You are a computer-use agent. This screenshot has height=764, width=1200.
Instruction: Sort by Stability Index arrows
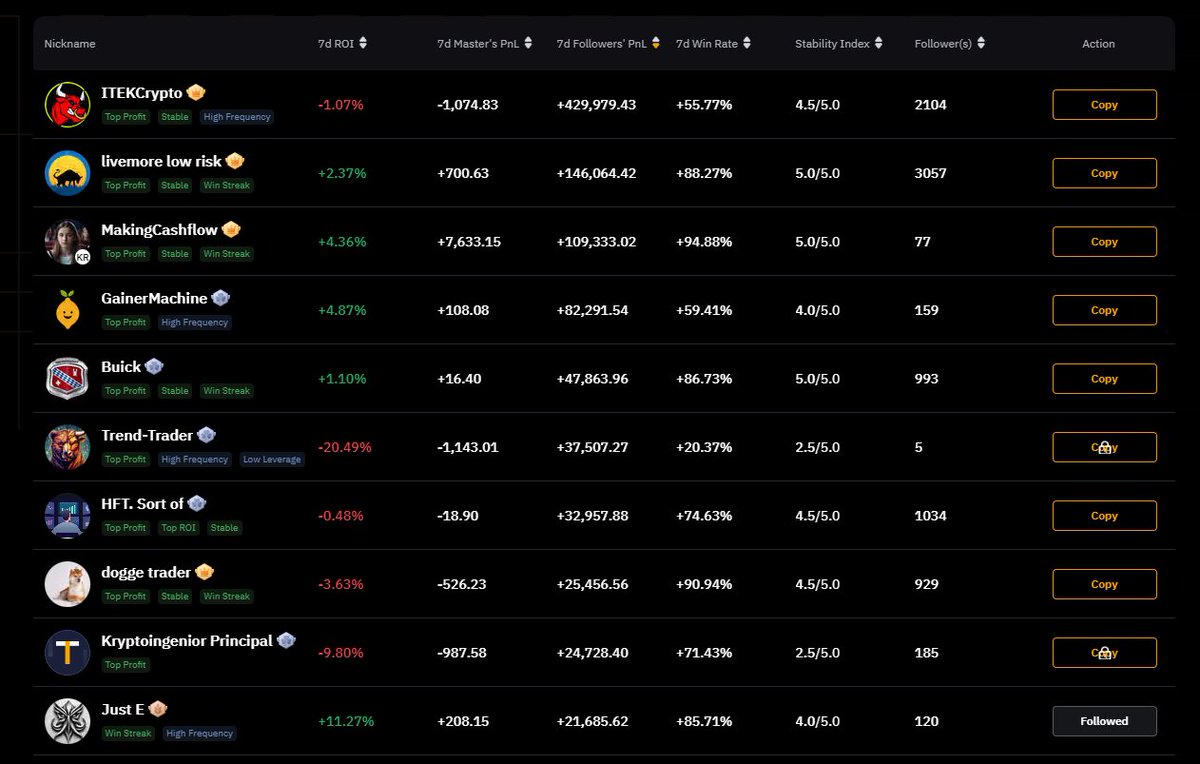pos(879,43)
